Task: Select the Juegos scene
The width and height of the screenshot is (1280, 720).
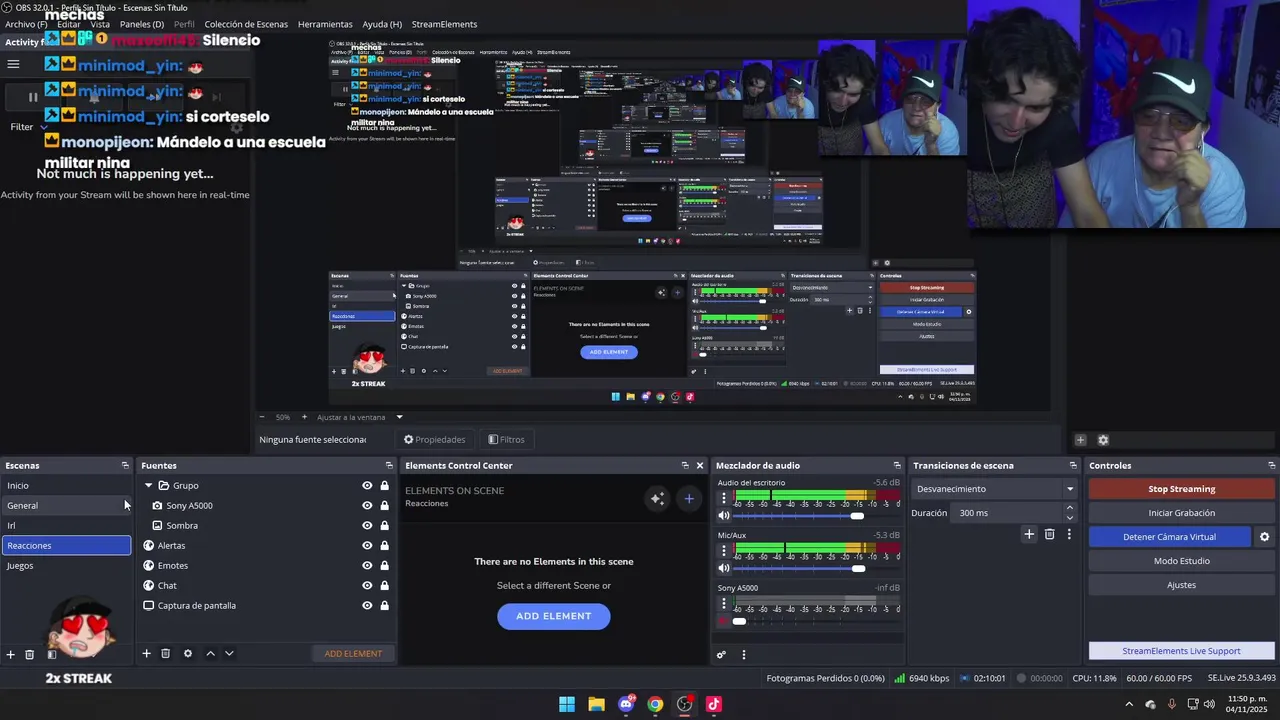Action: (66, 566)
